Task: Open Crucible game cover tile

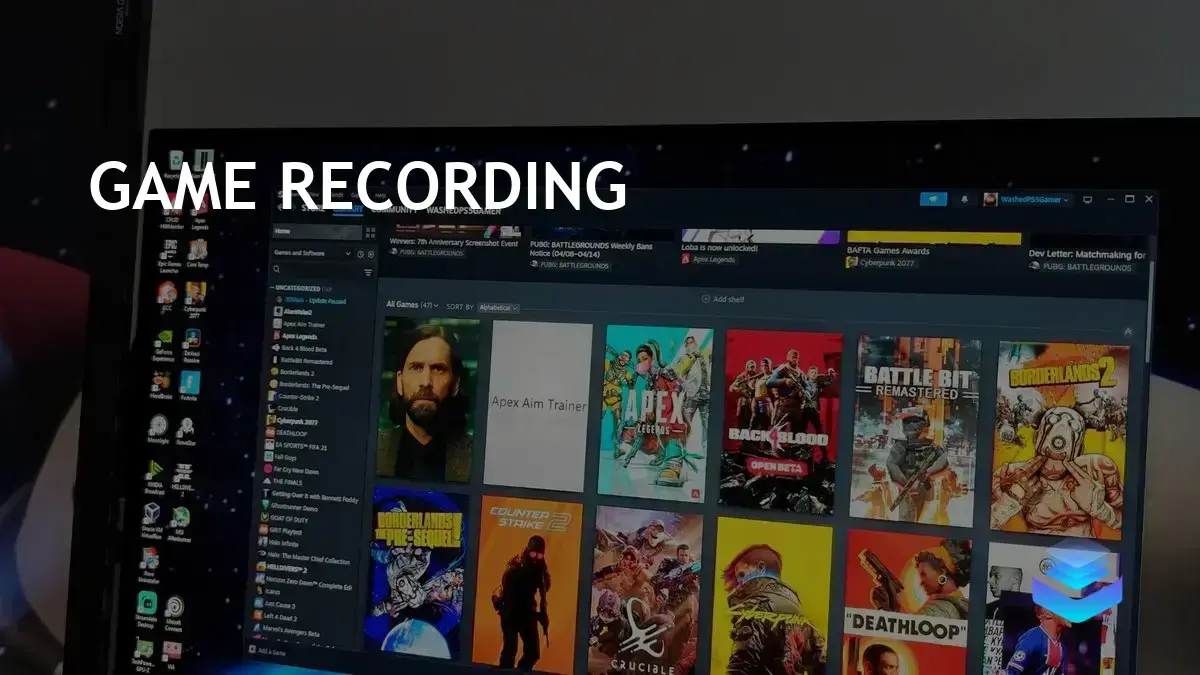Action: click(644, 590)
